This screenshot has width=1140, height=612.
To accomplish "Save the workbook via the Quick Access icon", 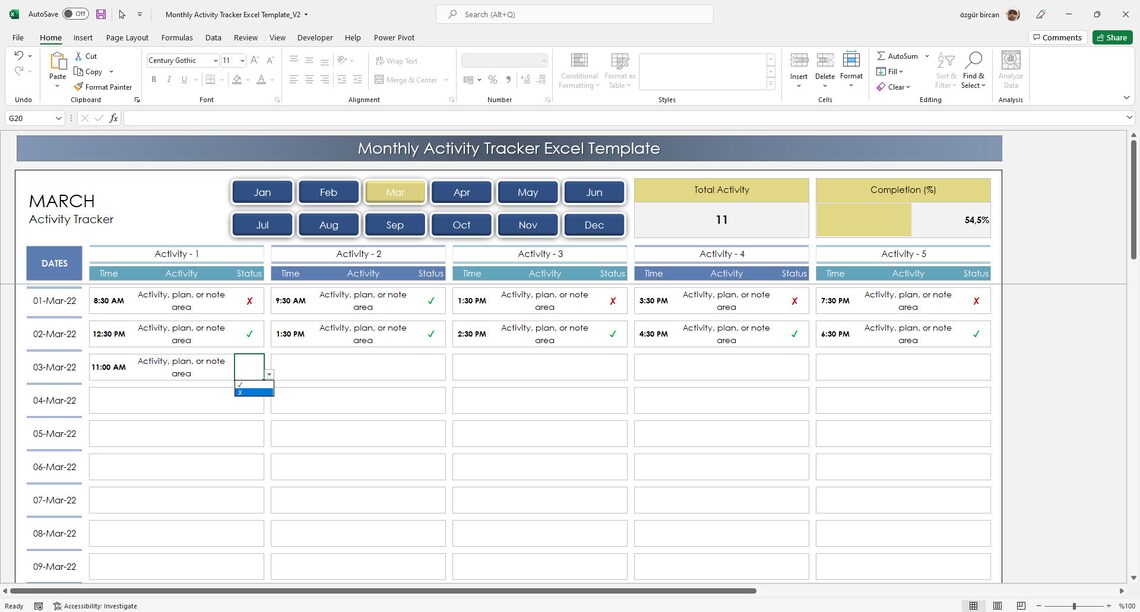I will [100, 14].
